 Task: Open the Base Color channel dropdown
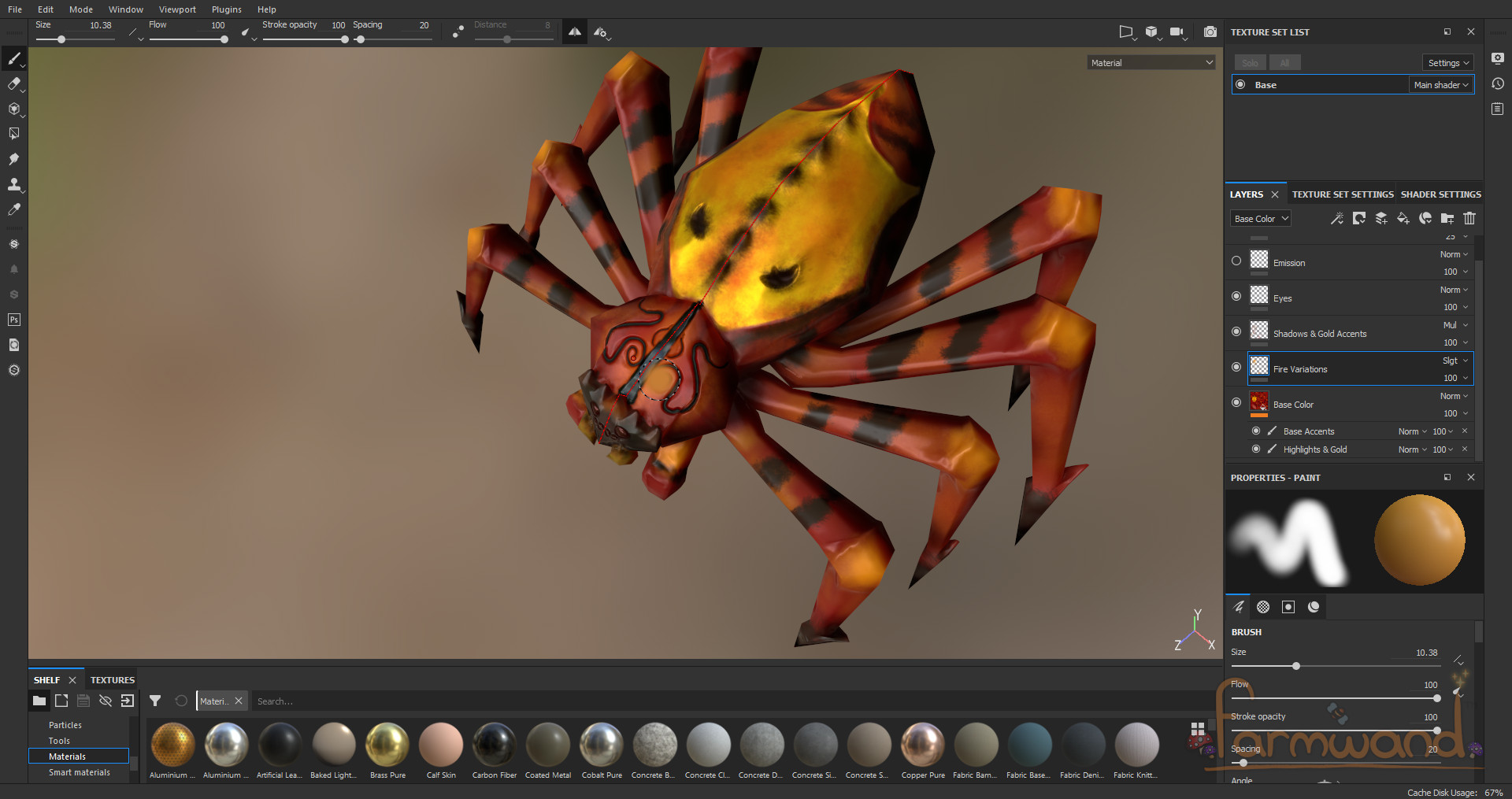[1261, 219]
